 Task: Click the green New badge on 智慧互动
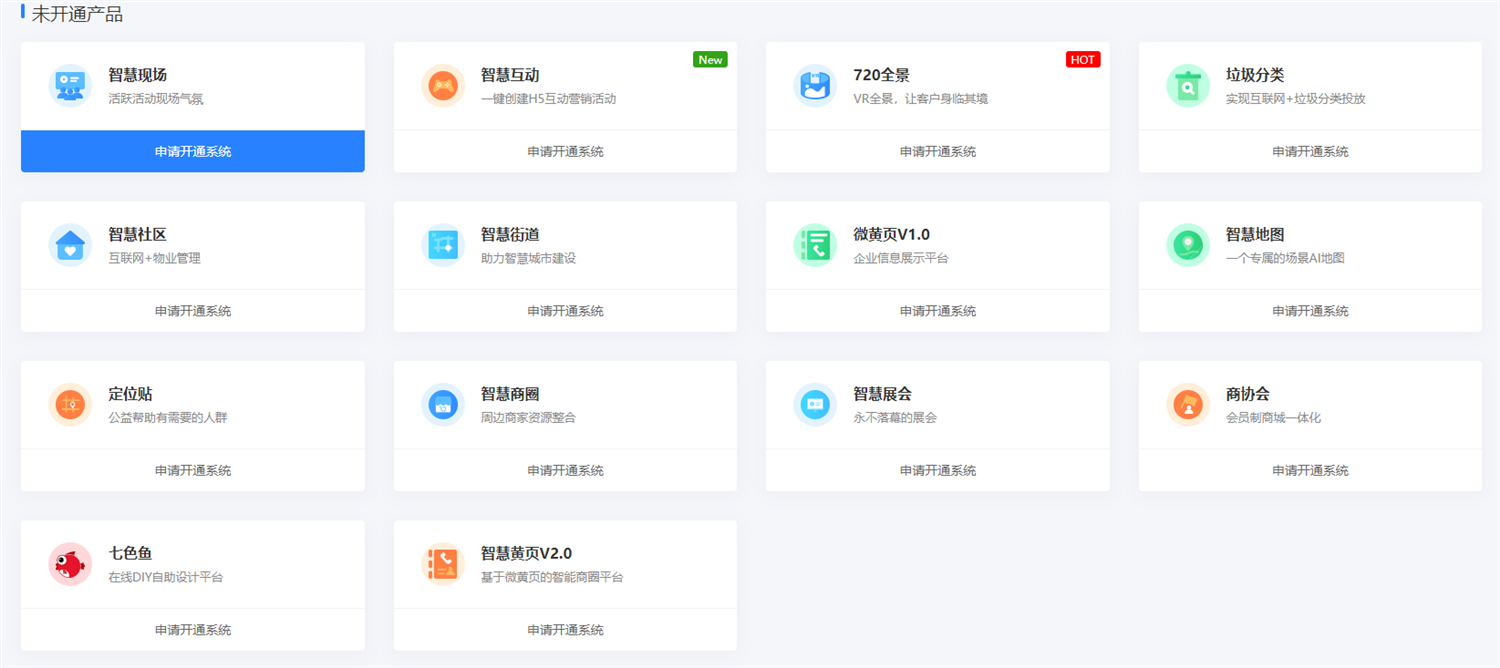coord(710,60)
